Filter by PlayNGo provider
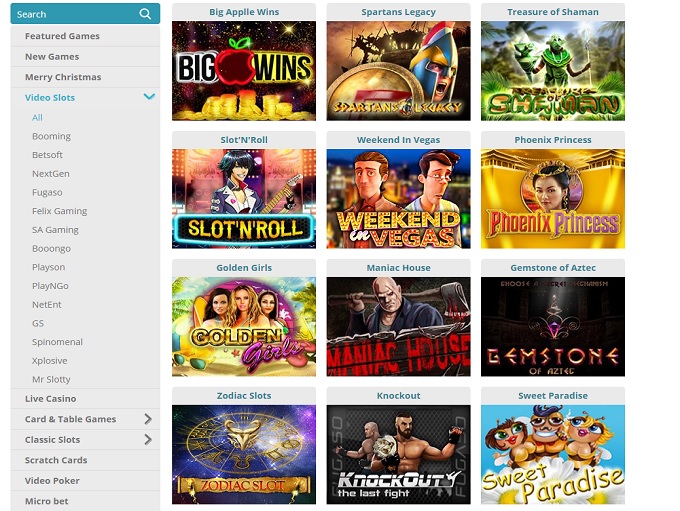 point(50,286)
